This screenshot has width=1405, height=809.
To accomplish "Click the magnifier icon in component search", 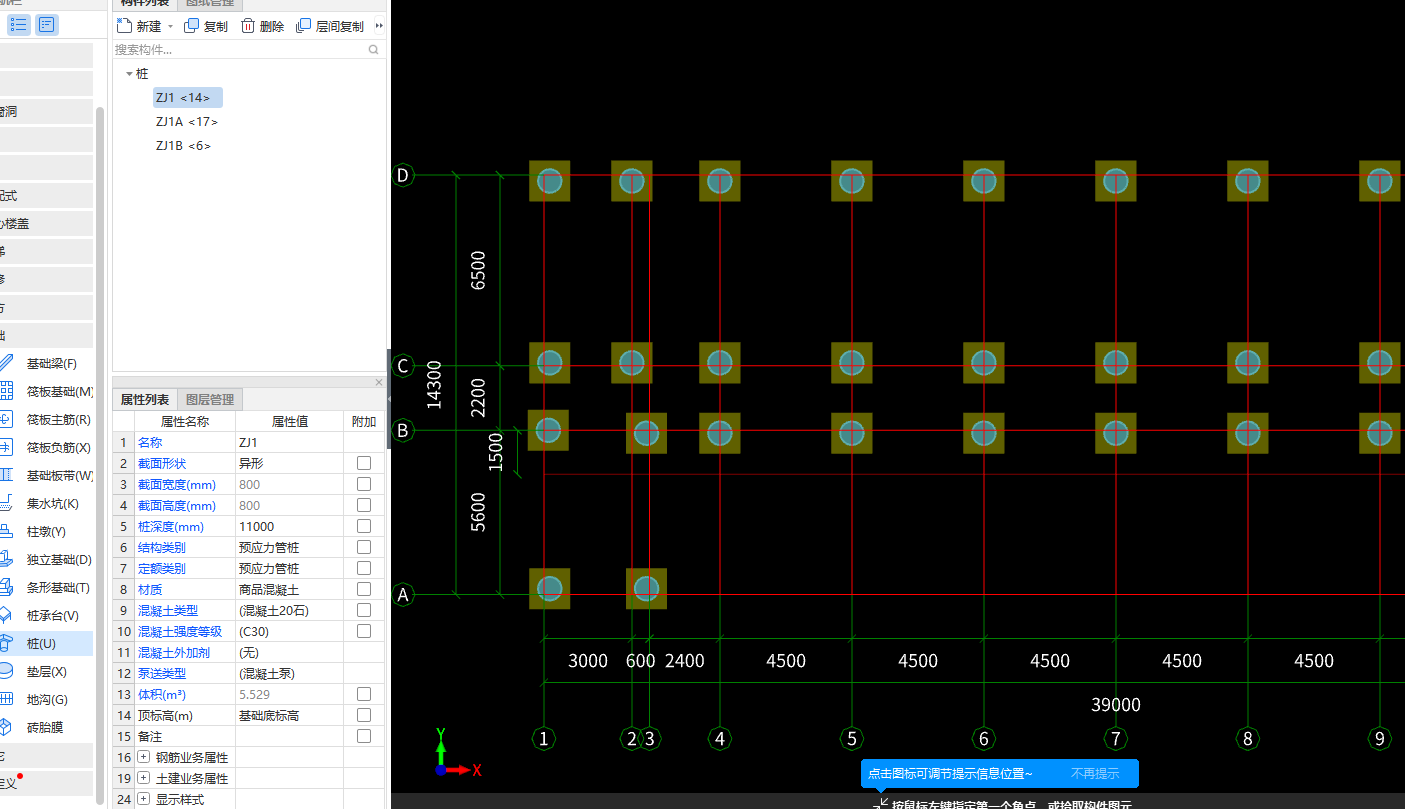I will (374, 49).
